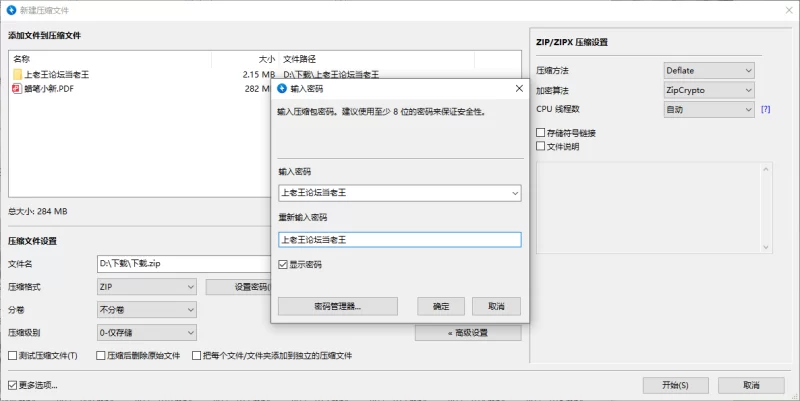Open the 压缩格式 ZIP dropdown
800x401 pixels.
point(147,287)
